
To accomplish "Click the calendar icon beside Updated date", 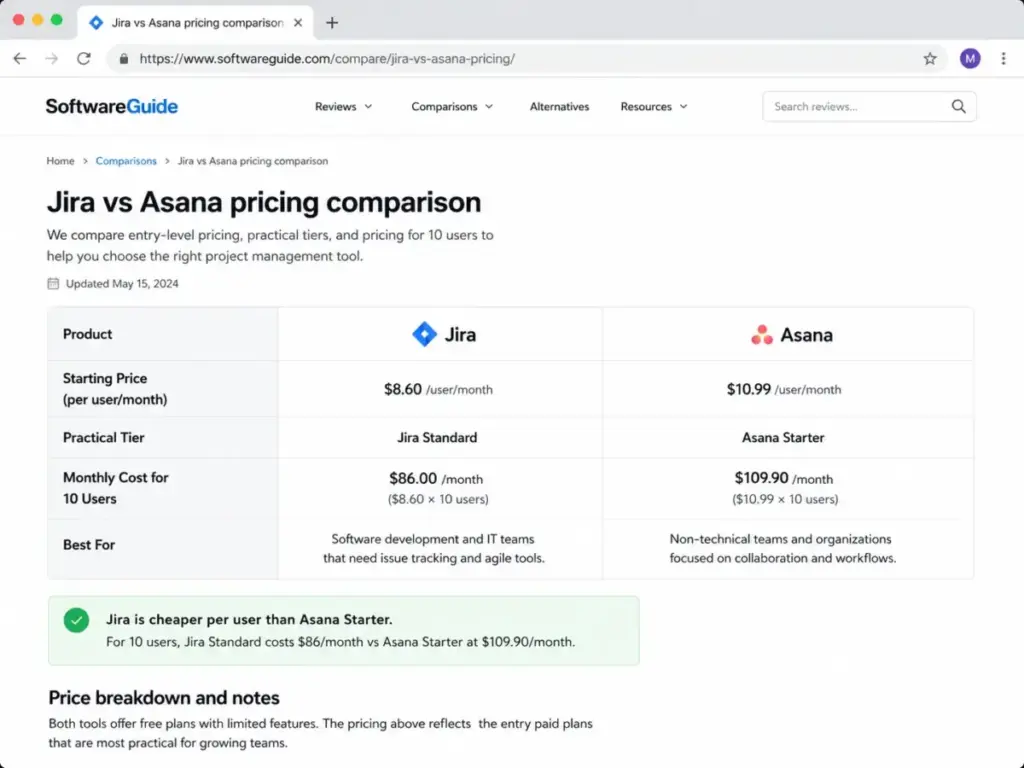I will (x=53, y=283).
